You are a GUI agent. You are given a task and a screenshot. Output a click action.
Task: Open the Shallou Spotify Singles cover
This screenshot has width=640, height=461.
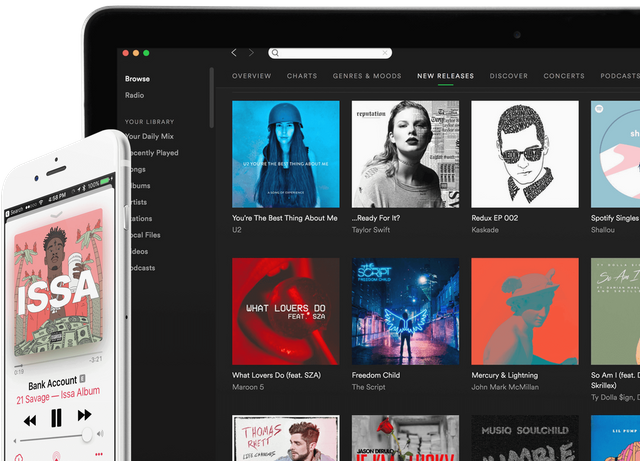click(x=616, y=154)
